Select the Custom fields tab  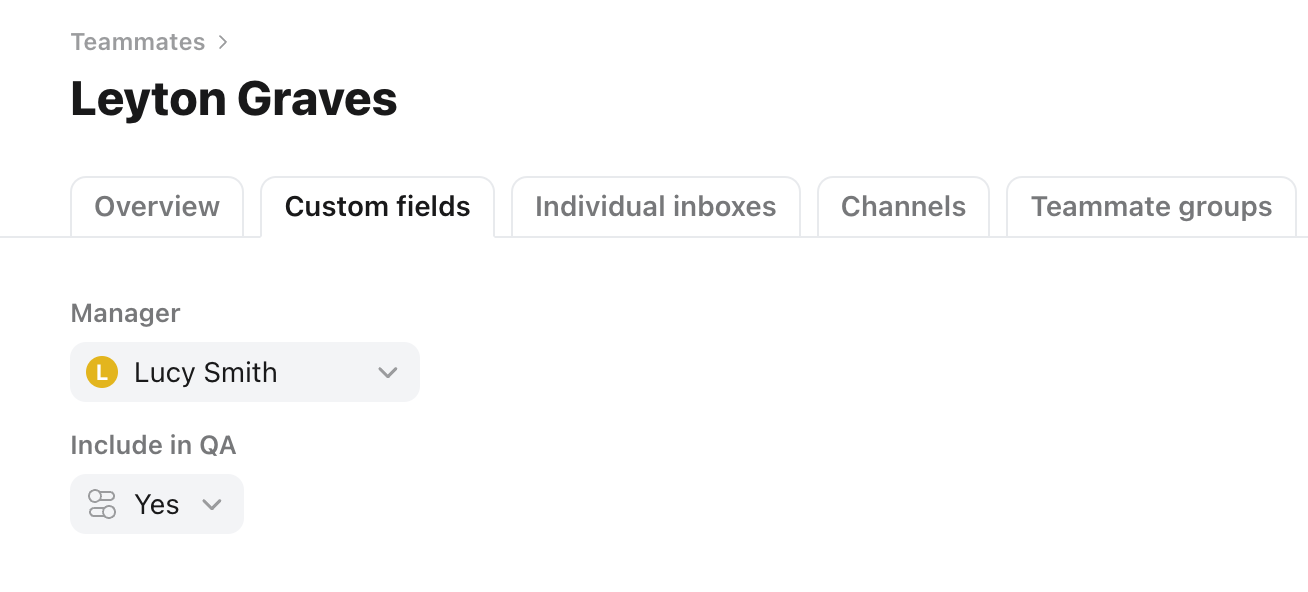377,207
